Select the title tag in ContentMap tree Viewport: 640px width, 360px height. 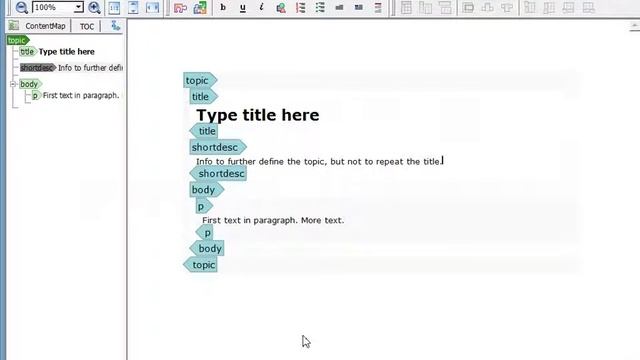(27, 51)
